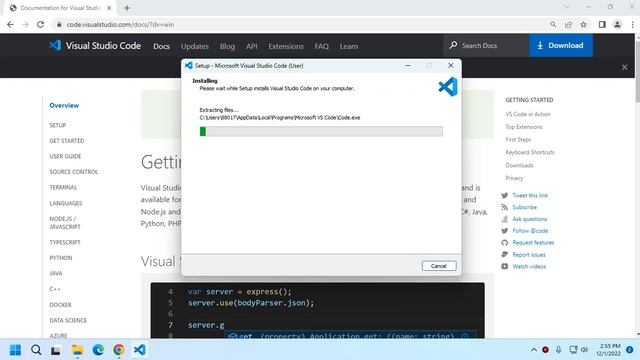Click the installation progress bar
The height and width of the screenshot is (360, 640).
click(x=321, y=131)
